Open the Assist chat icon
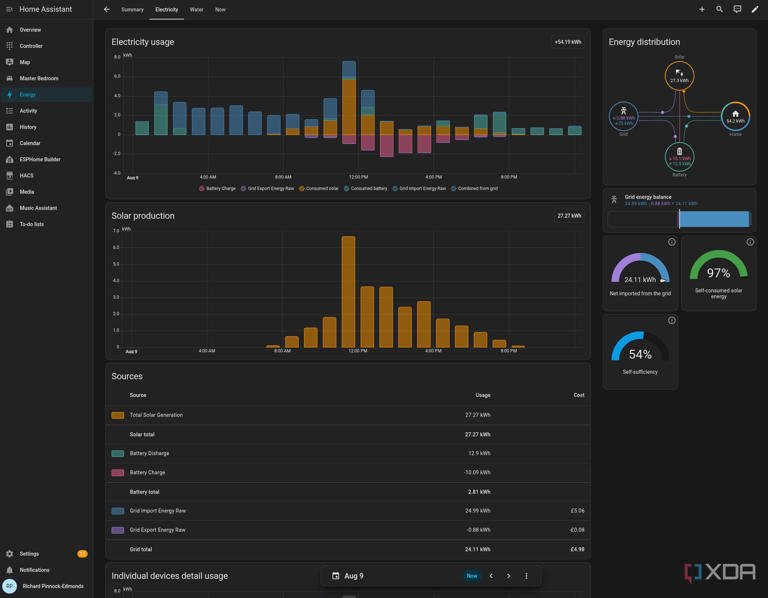The image size is (768, 598). (x=737, y=9)
